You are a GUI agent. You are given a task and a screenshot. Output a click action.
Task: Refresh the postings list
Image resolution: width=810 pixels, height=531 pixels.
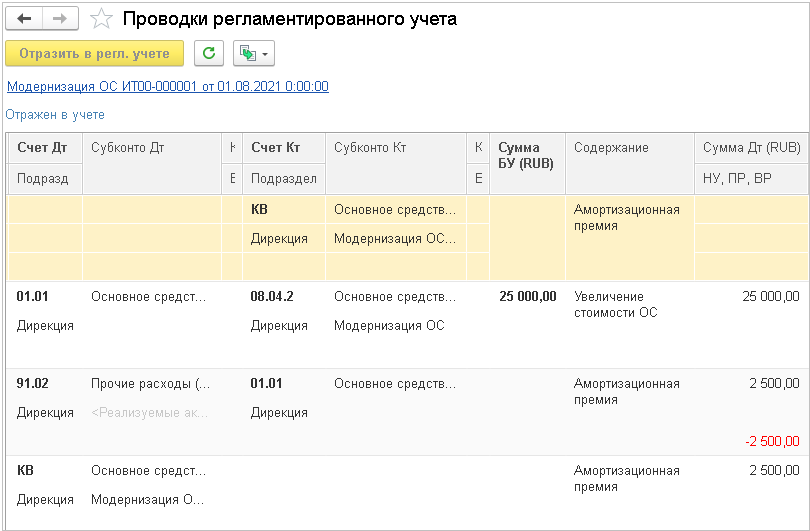click(208, 53)
